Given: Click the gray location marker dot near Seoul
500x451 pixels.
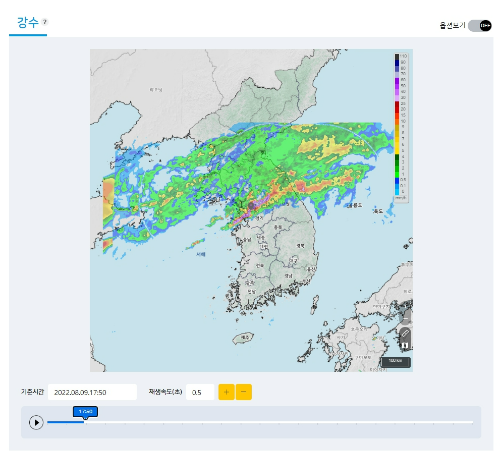Looking at the screenshot, I should tap(251, 206).
